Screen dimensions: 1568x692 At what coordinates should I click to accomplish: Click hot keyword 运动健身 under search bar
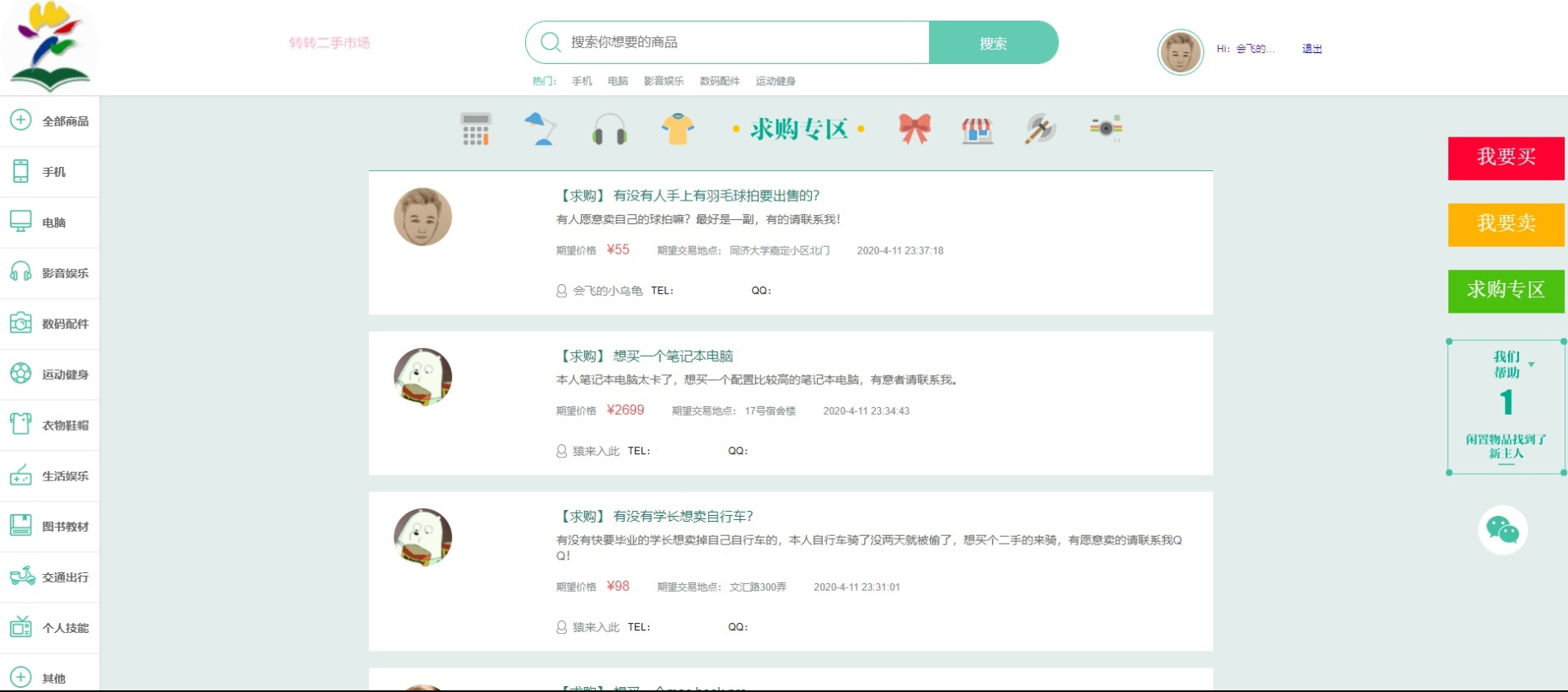click(776, 81)
